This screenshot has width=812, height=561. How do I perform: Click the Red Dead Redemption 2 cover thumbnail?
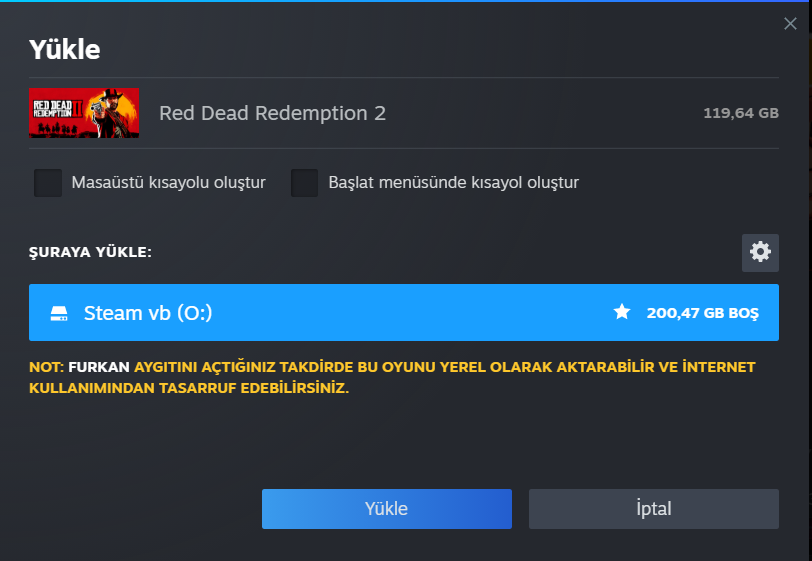(84, 113)
